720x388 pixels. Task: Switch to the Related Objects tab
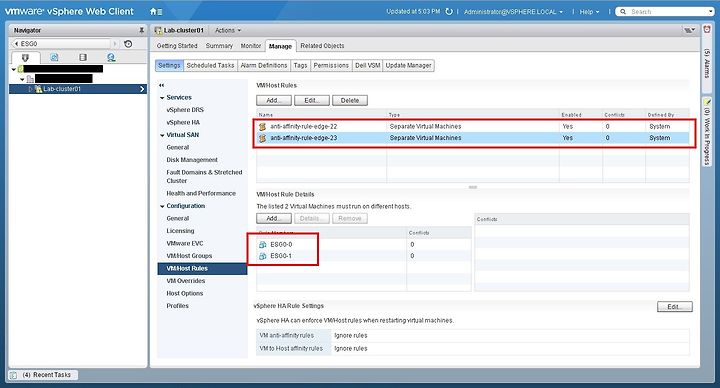tap(322, 46)
